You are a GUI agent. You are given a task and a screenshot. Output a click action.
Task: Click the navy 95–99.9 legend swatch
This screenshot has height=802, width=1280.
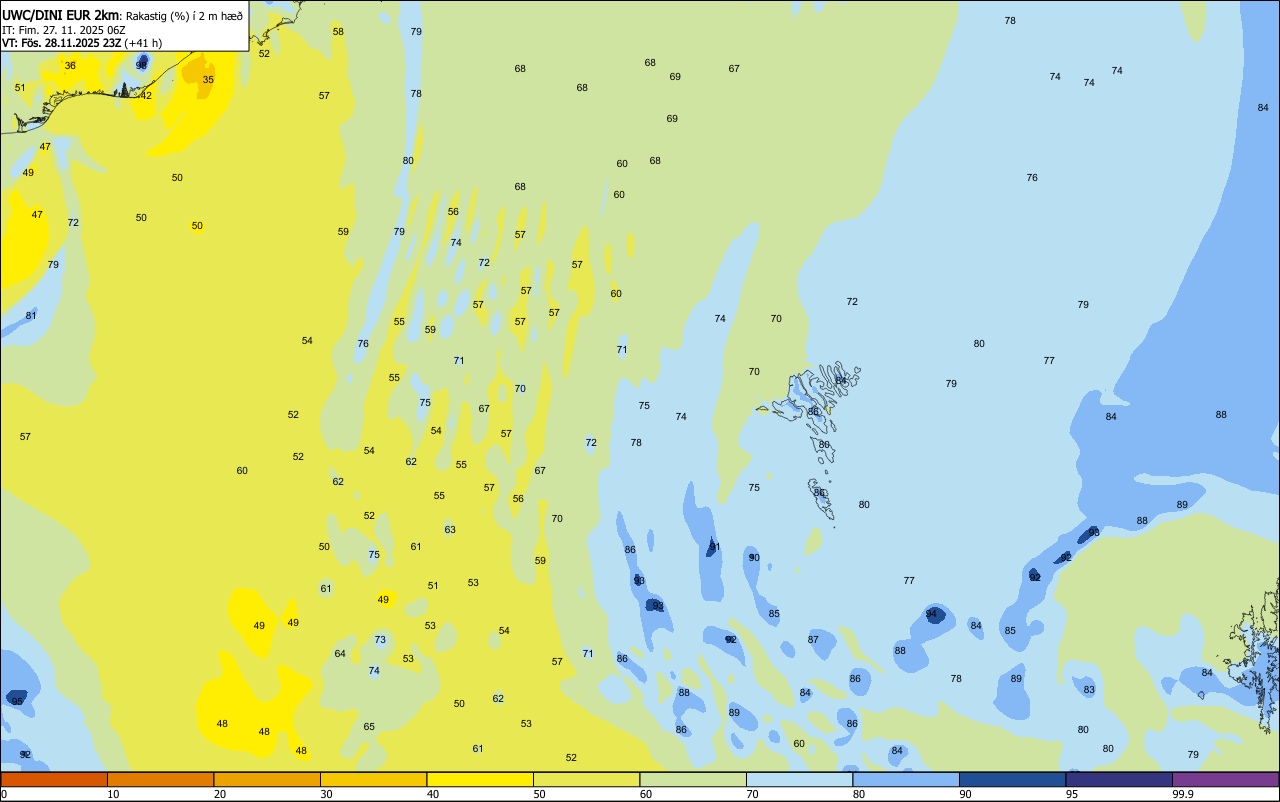click(1119, 779)
